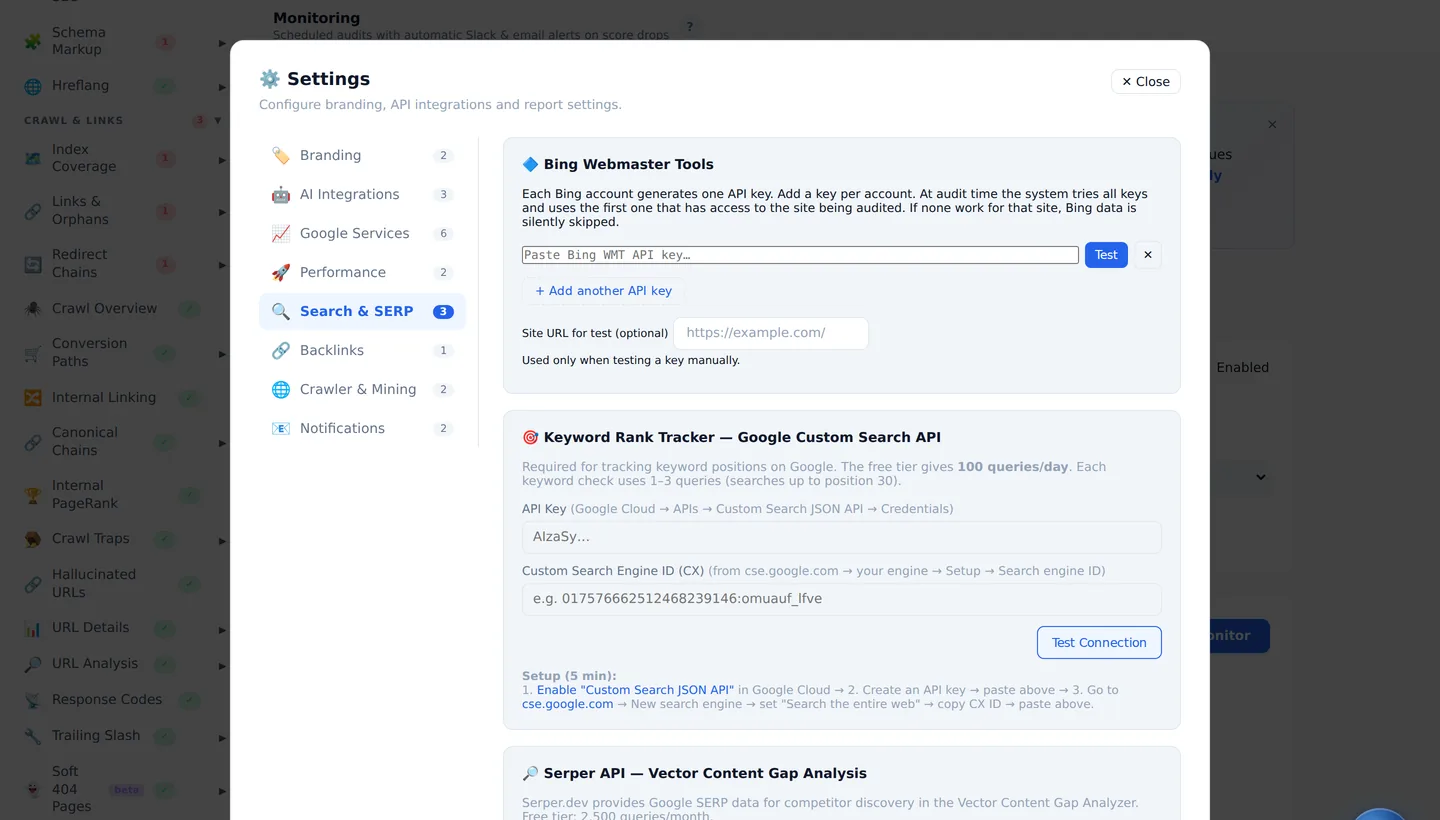The height and width of the screenshot is (820, 1440).
Task: Open Hallucinated URLs in the sidebar
Action: [x=93, y=583]
